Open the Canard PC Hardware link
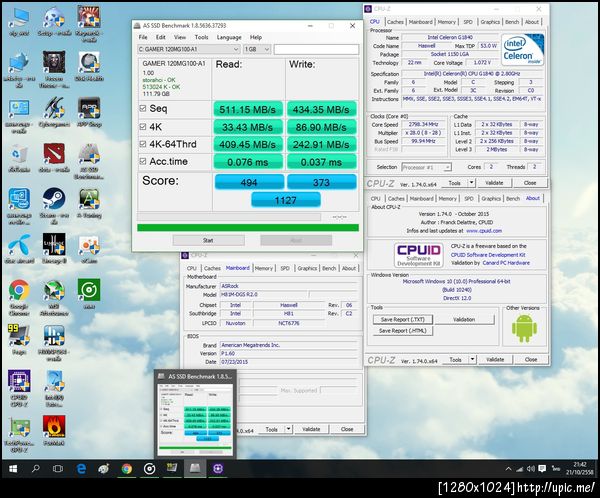 (506, 263)
